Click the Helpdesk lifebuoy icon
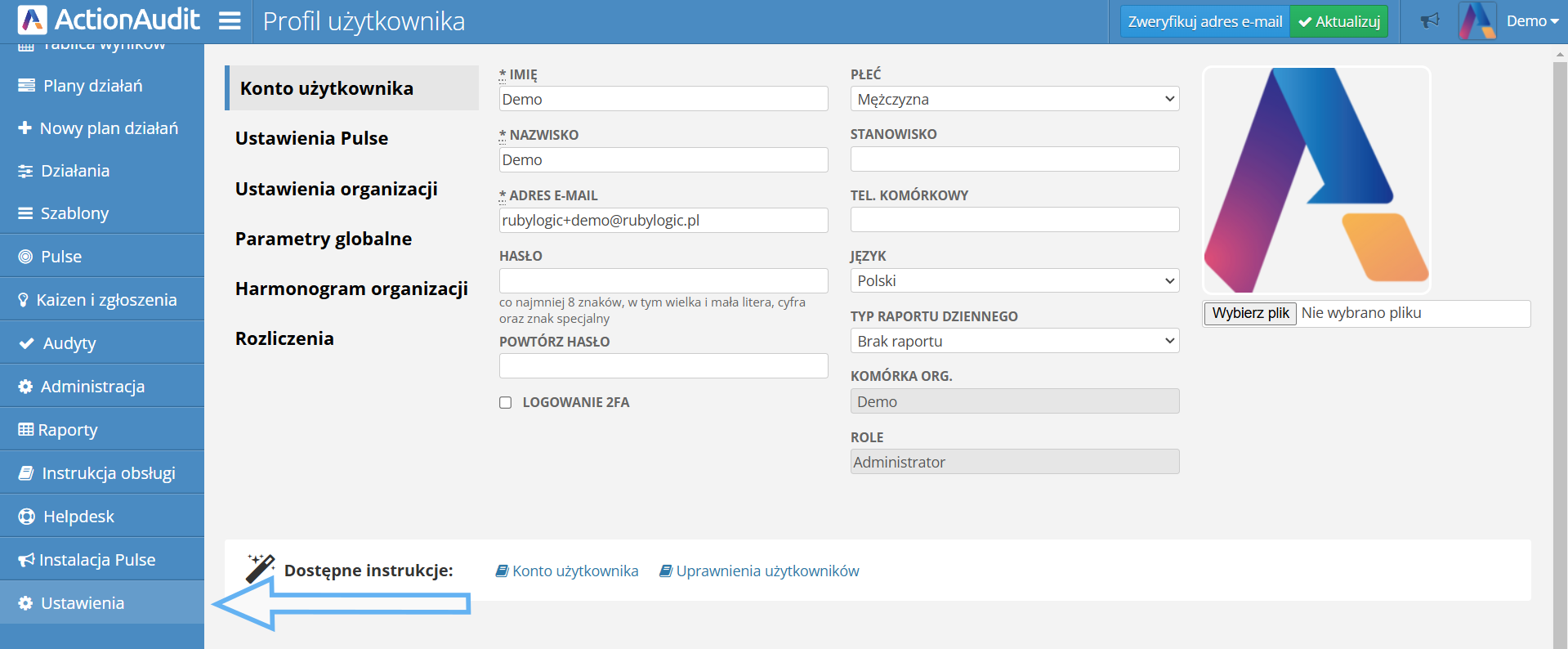Screen dimensions: 1568x649 [x=26, y=517]
